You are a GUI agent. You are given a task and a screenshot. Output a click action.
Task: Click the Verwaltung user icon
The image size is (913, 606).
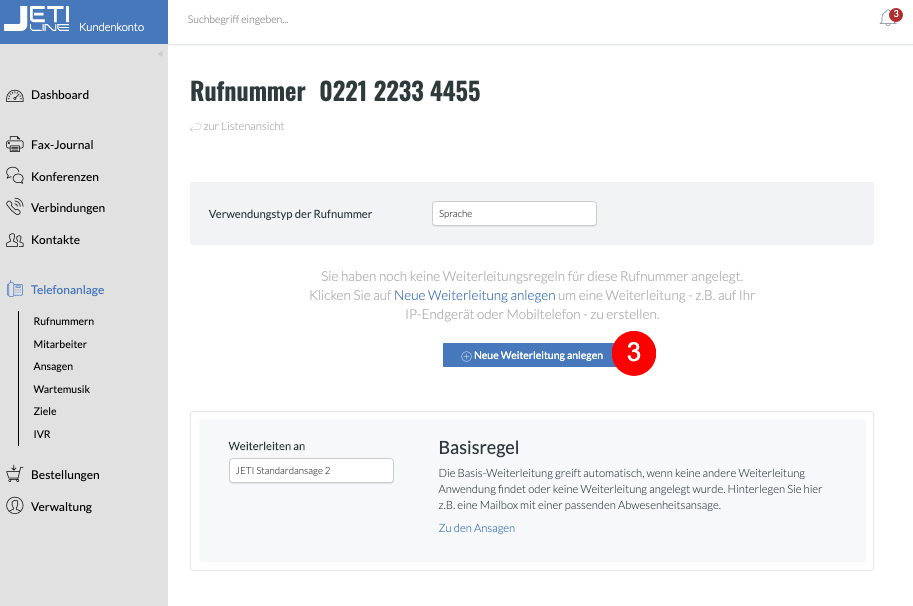pyautogui.click(x=14, y=507)
